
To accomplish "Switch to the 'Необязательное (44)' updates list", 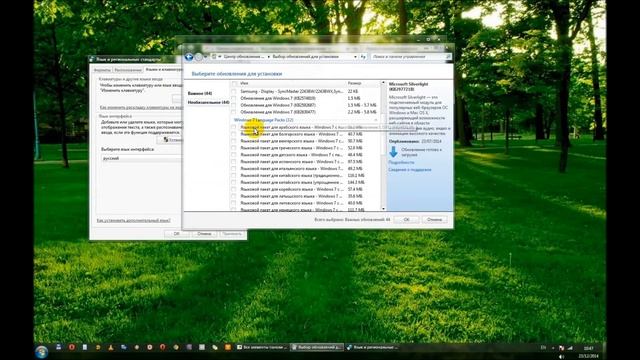I will (208, 102).
